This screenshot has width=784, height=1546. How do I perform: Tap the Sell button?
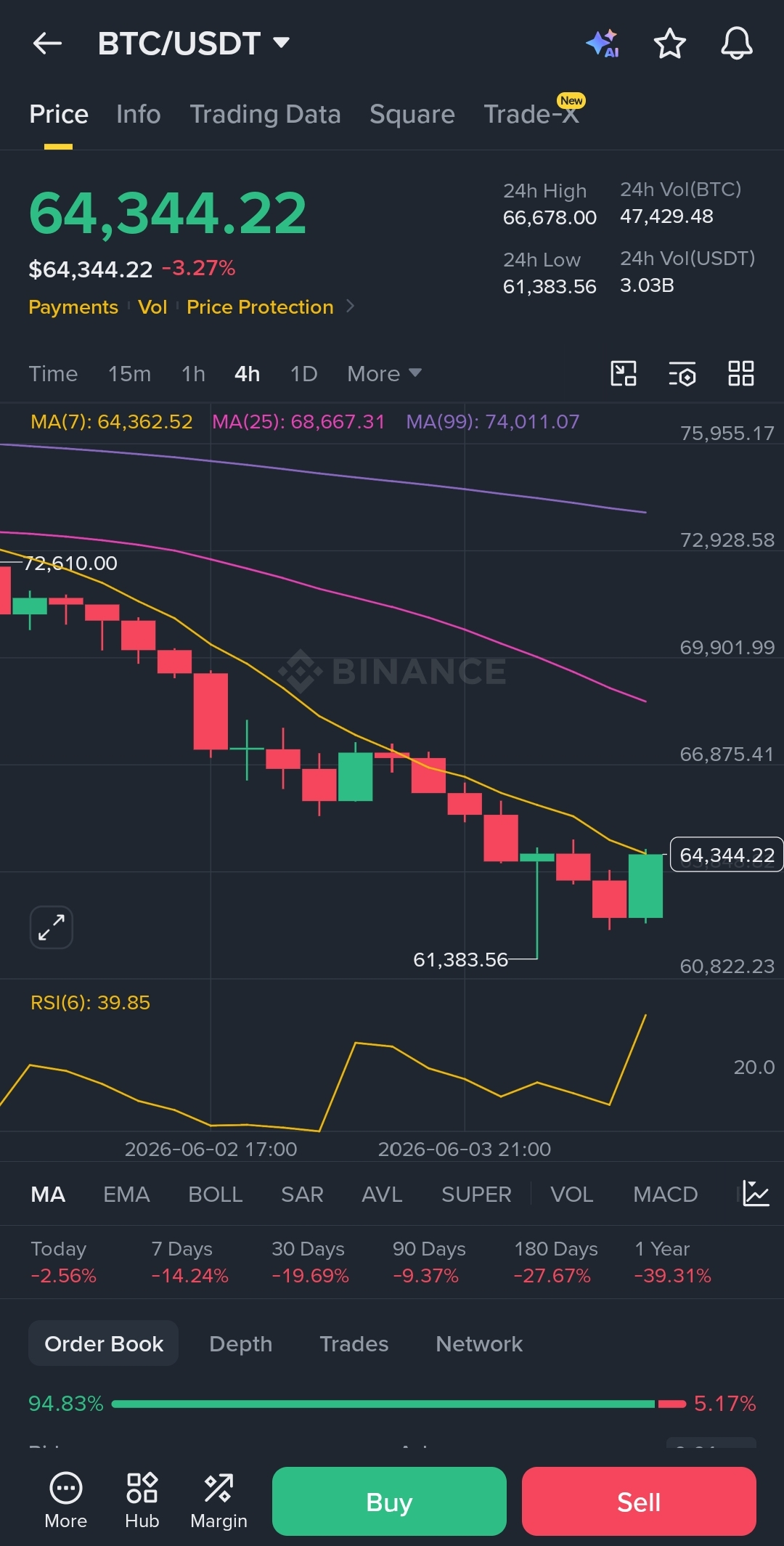click(639, 1501)
